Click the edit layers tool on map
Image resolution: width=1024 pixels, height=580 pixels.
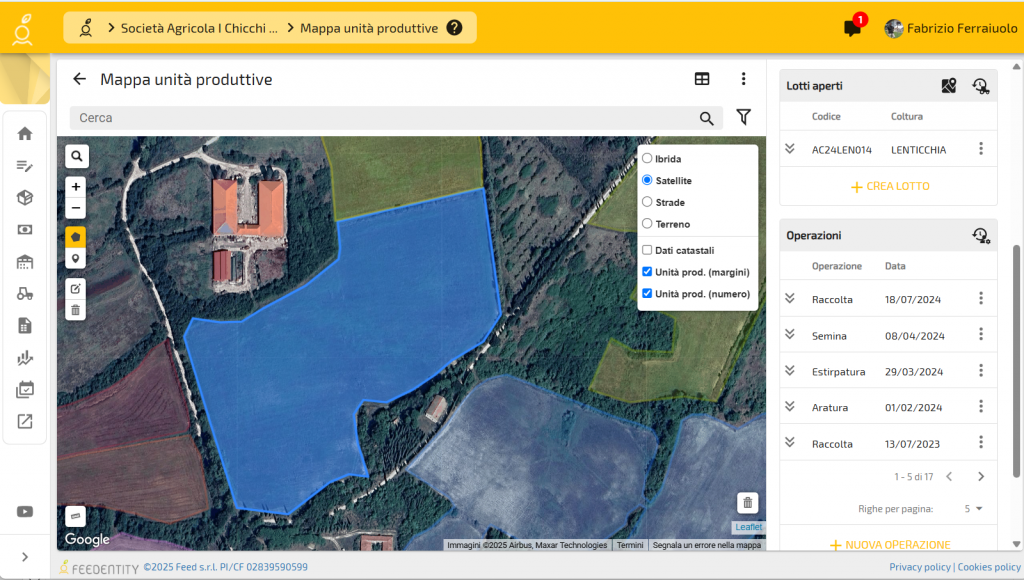pos(77,288)
